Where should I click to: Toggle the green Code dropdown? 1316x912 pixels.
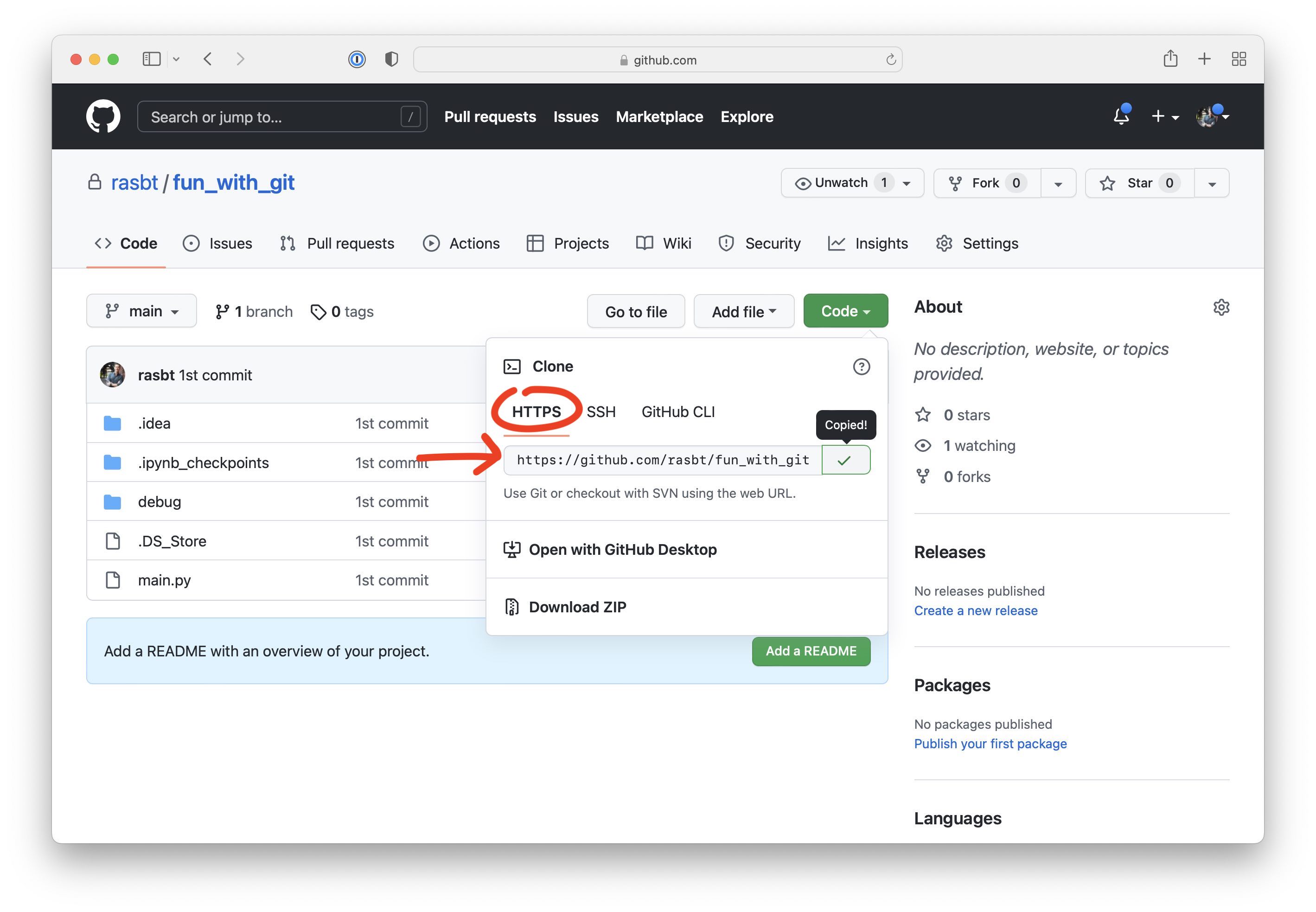tap(845, 311)
